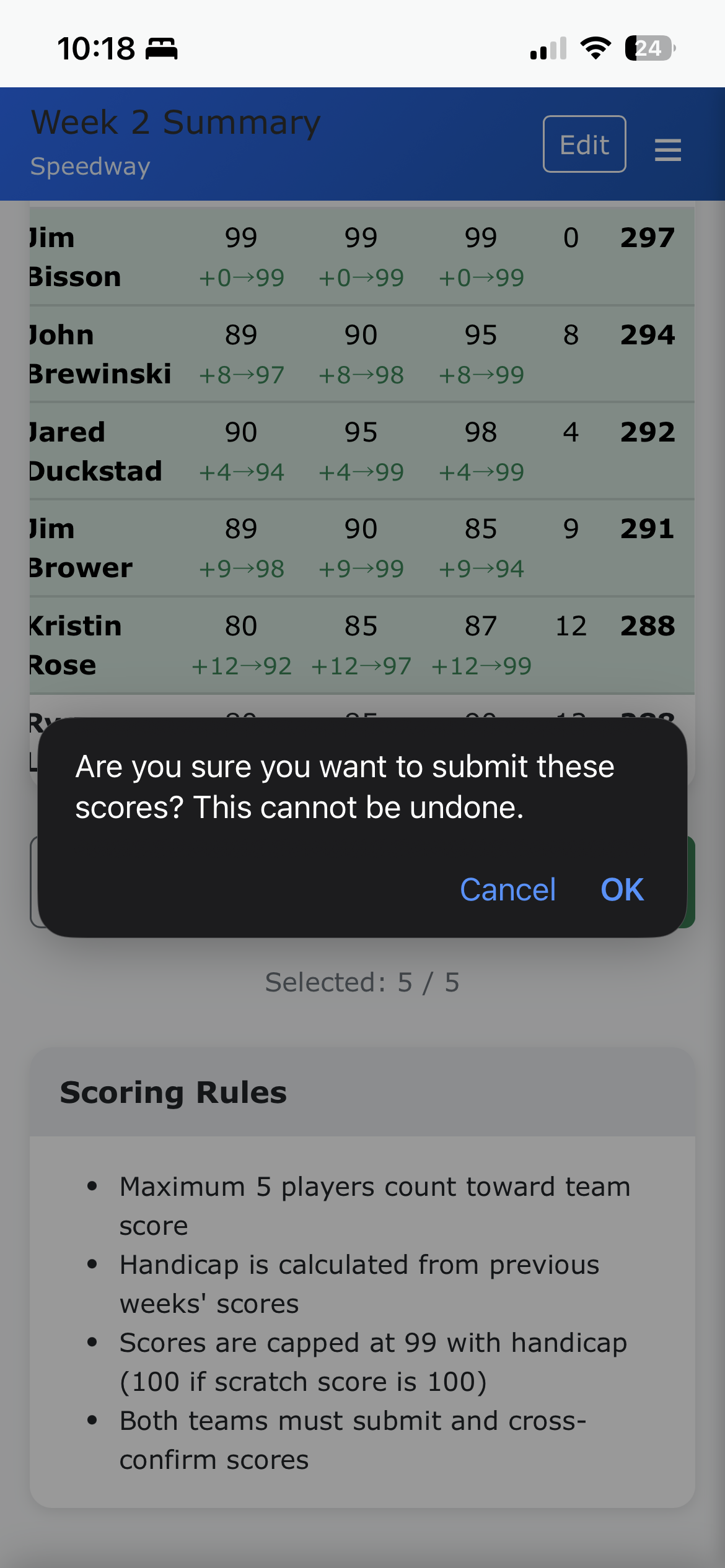Open the Week 2 Summary header
Screen dimensions: 725x1568
click(175, 122)
